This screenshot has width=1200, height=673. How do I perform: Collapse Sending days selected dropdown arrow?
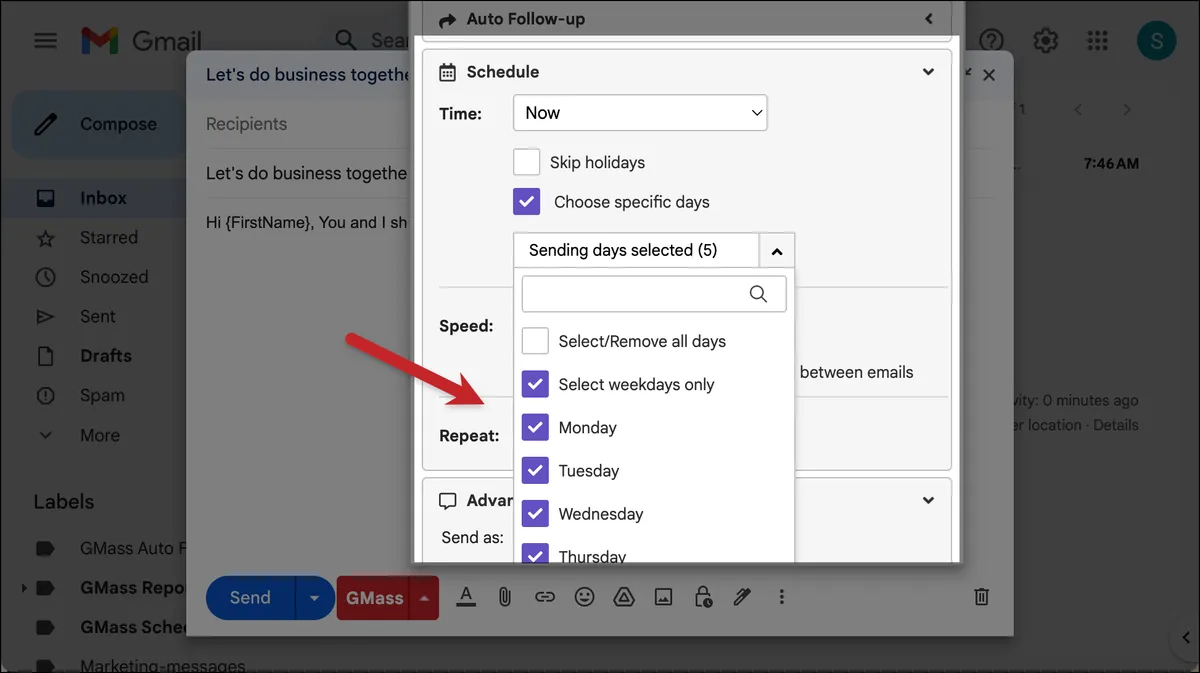tap(777, 251)
